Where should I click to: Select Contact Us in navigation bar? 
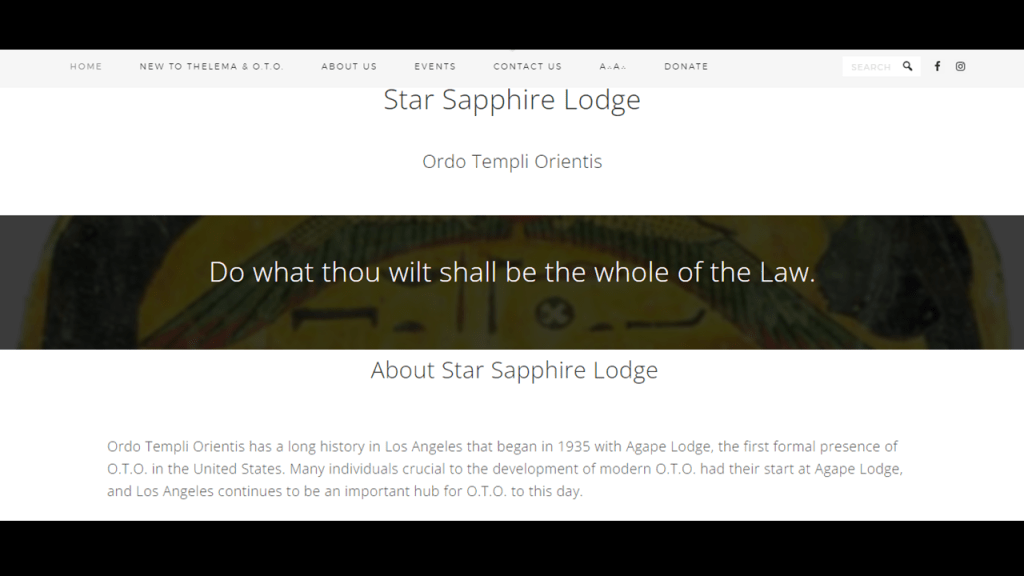coord(527,67)
